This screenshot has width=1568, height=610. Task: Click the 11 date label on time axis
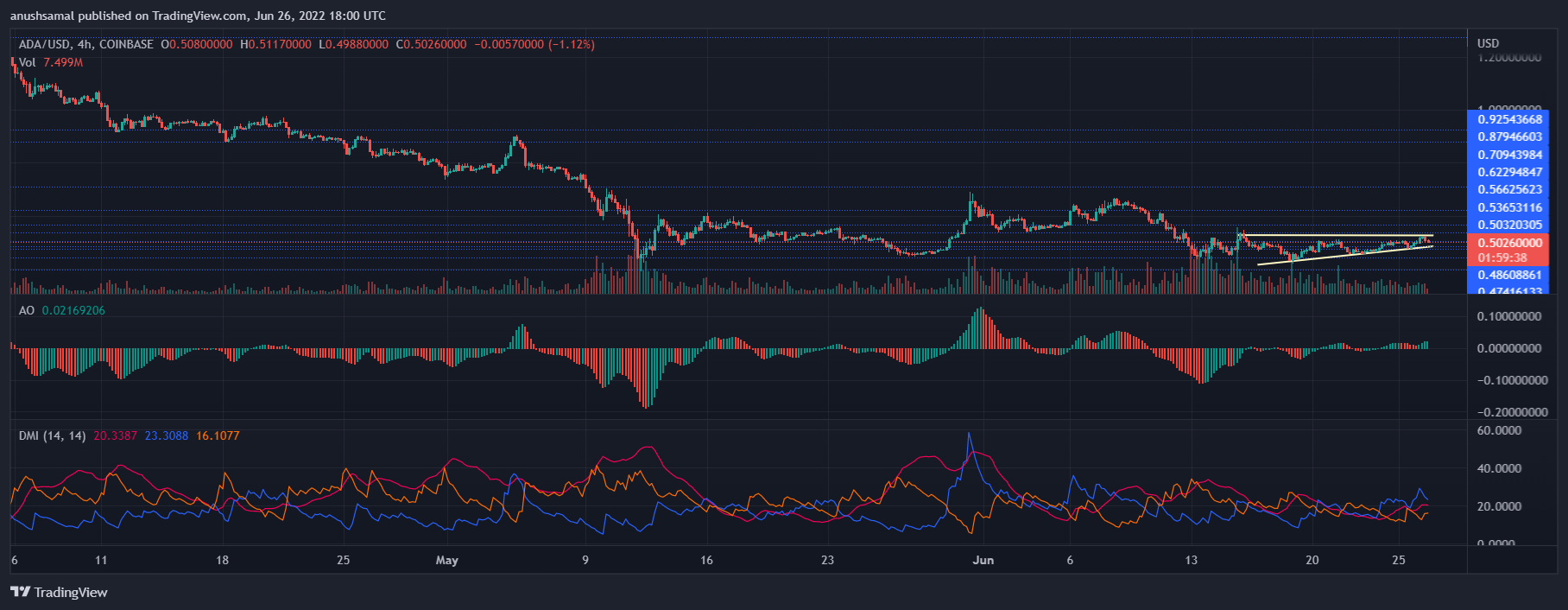point(101,560)
